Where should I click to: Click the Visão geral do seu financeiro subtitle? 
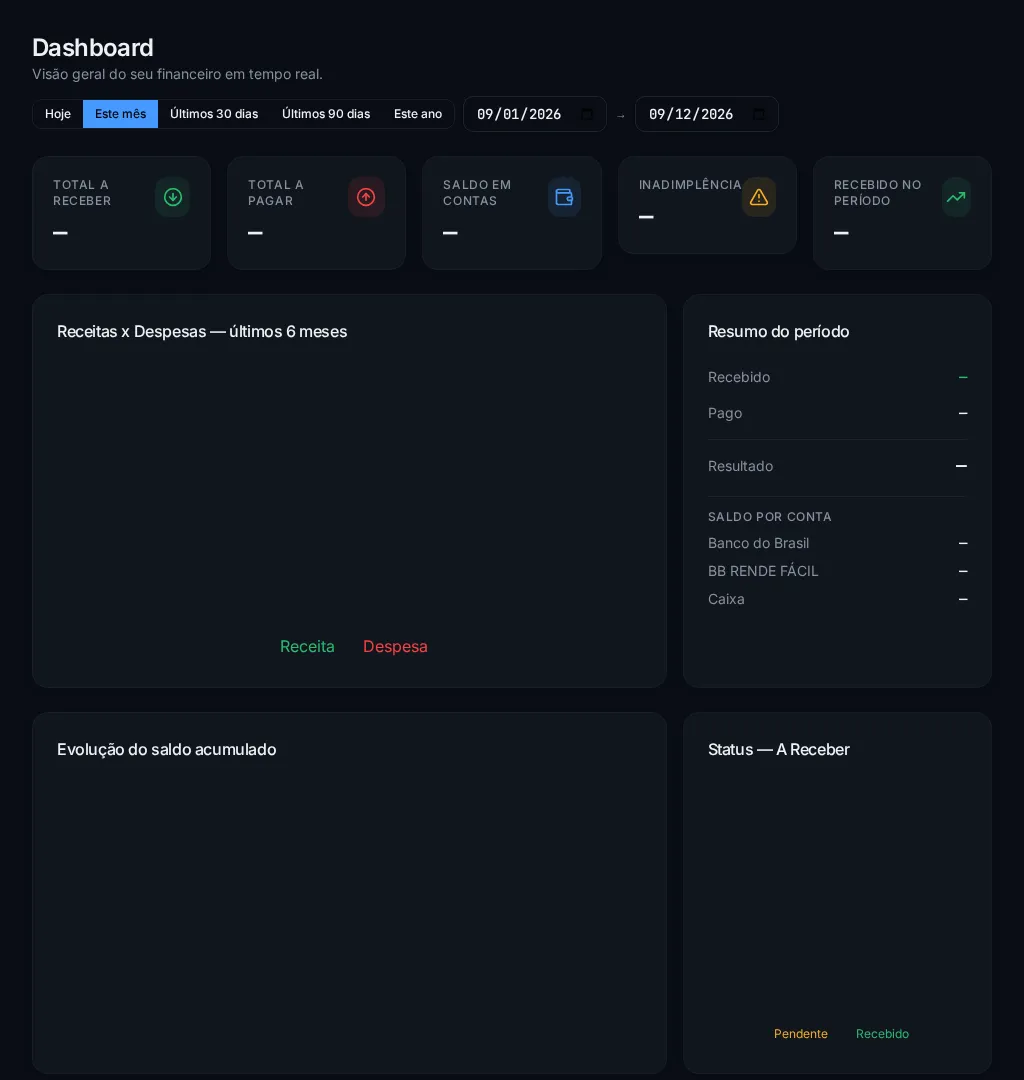(177, 74)
